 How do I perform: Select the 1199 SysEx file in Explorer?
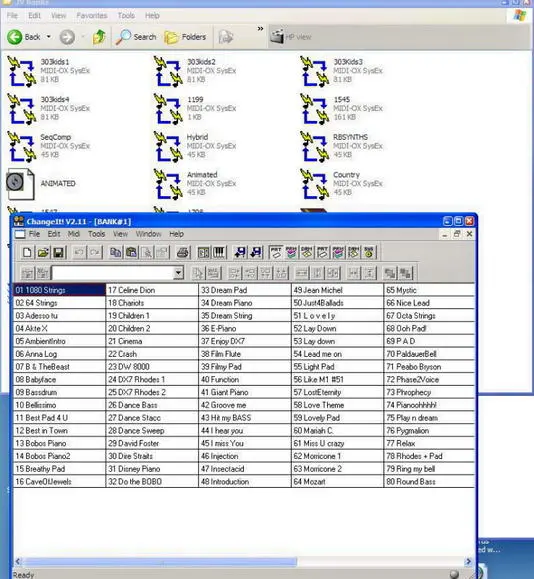[195, 109]
